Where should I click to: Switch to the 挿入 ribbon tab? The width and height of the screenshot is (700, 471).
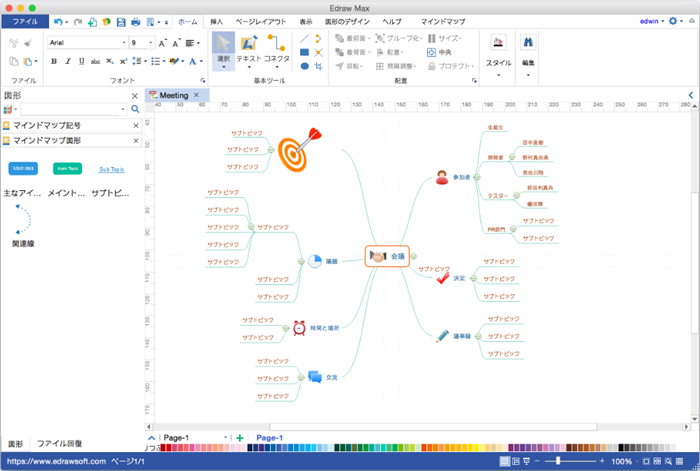point(217,21)
